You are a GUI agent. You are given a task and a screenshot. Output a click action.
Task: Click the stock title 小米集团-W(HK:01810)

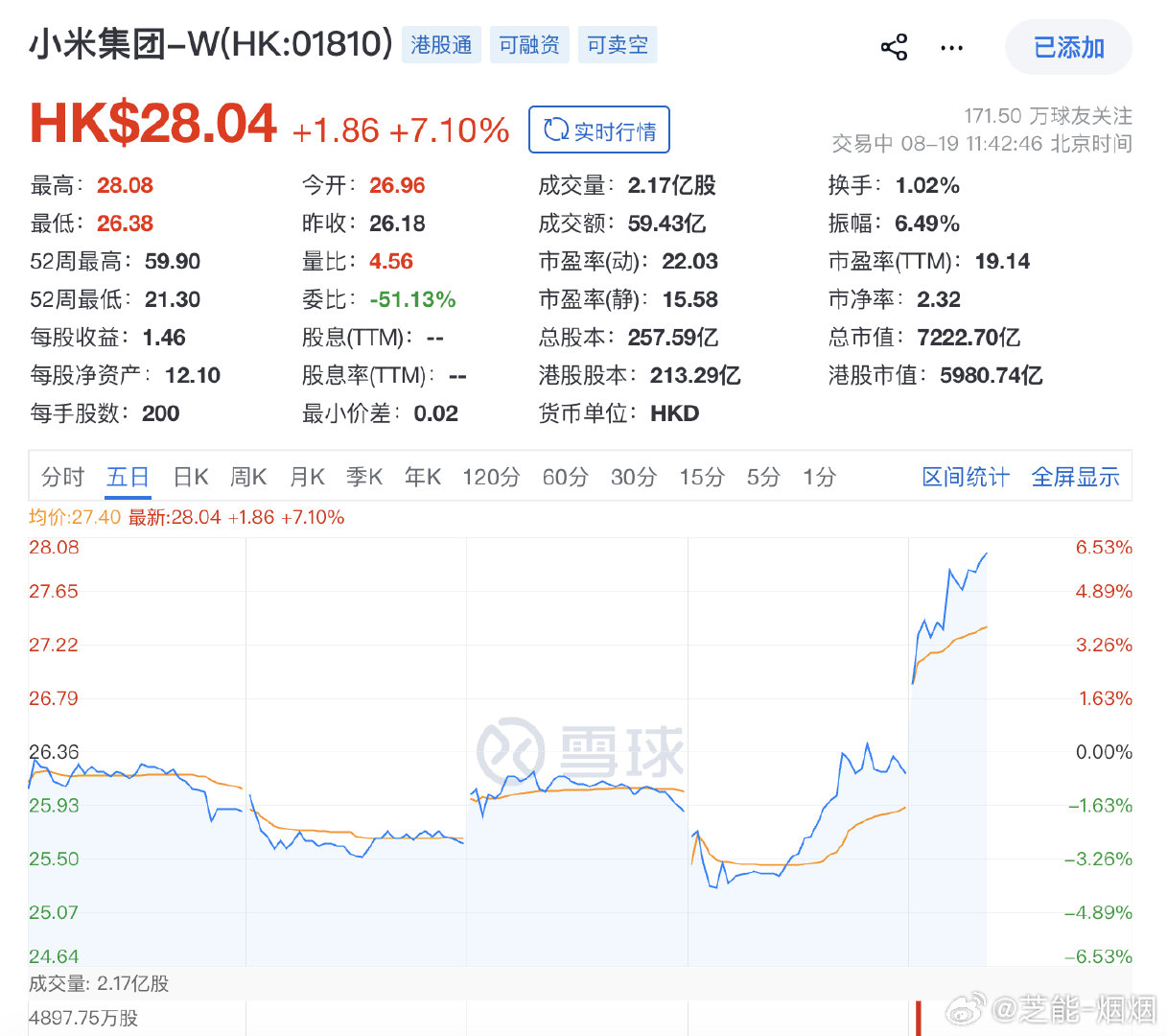(x=211, y=44)
